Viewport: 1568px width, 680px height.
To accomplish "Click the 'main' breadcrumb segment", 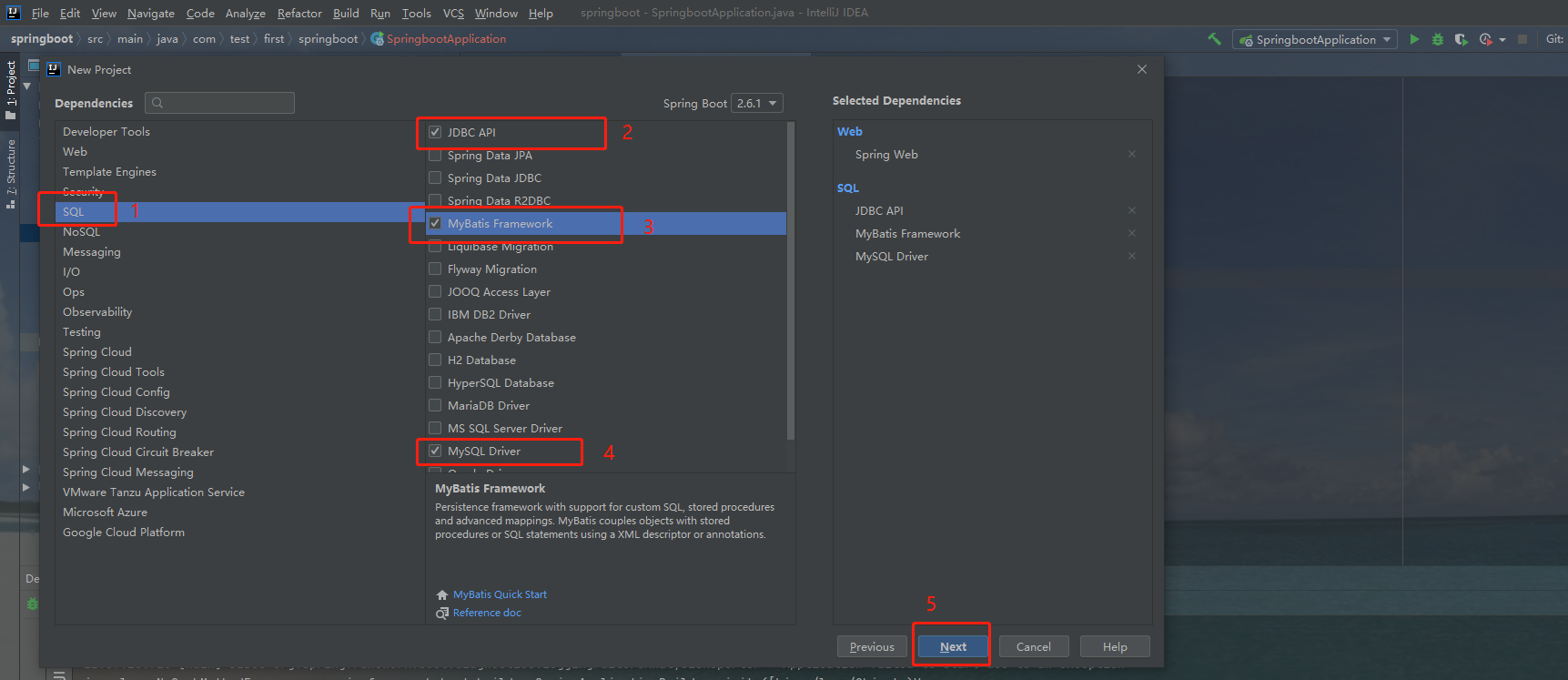I will click(130, 38).
